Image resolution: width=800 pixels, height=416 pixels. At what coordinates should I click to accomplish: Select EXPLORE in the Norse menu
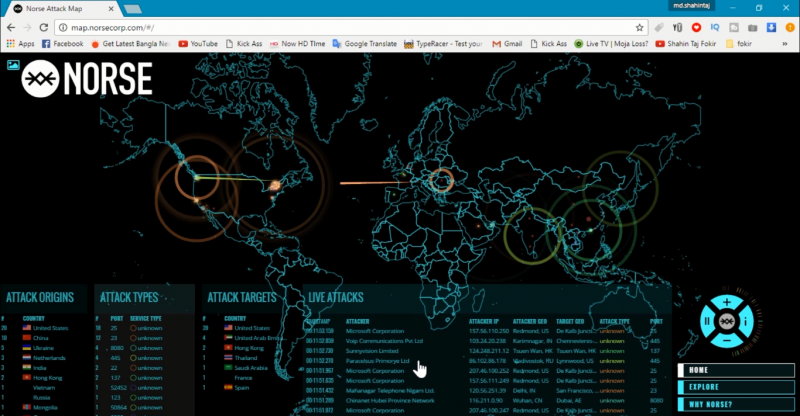pos(736,387)
